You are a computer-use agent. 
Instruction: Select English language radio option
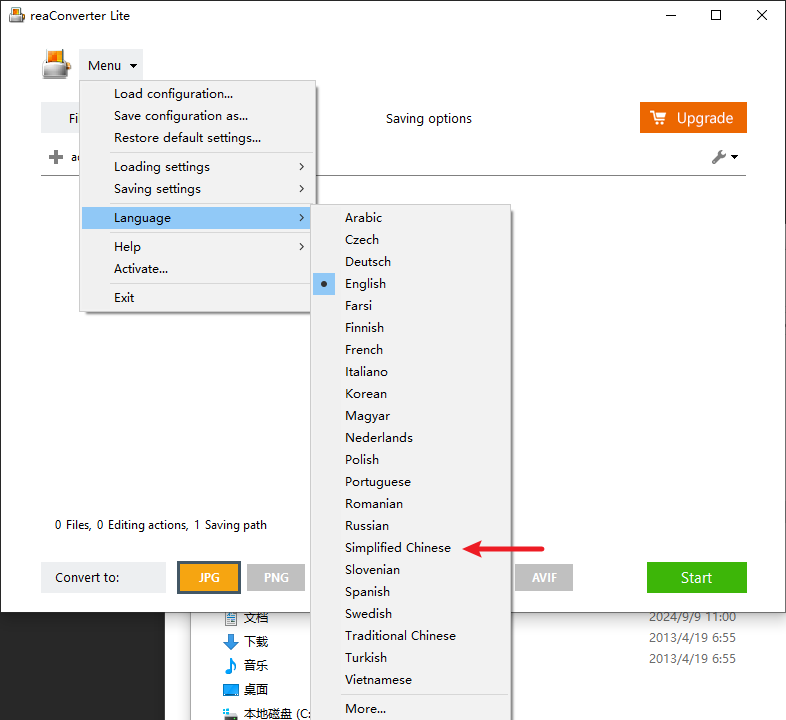click(x=365, y=284)
